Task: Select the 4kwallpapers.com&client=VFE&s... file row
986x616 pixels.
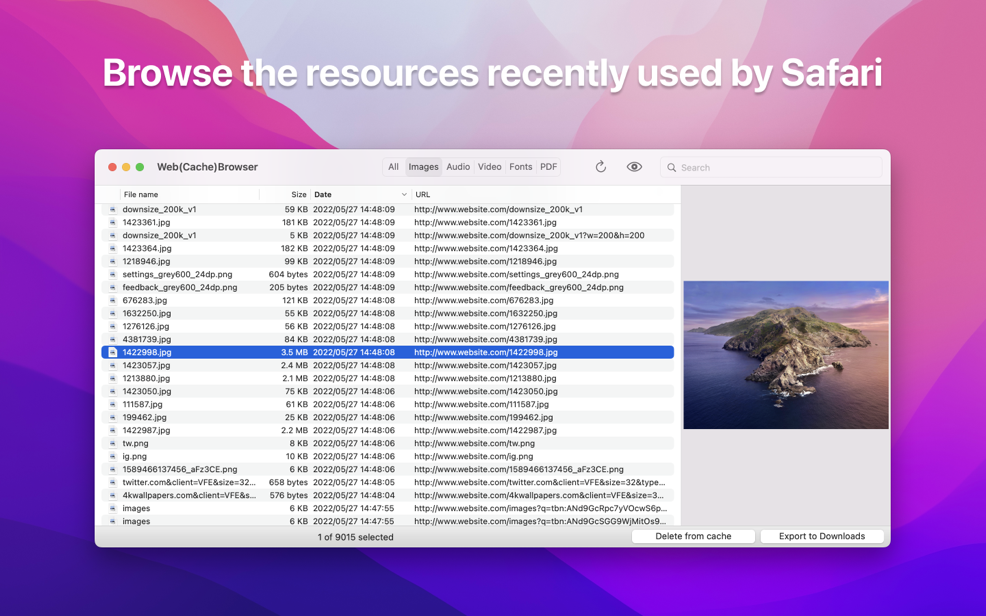Action: coord(387,495)
